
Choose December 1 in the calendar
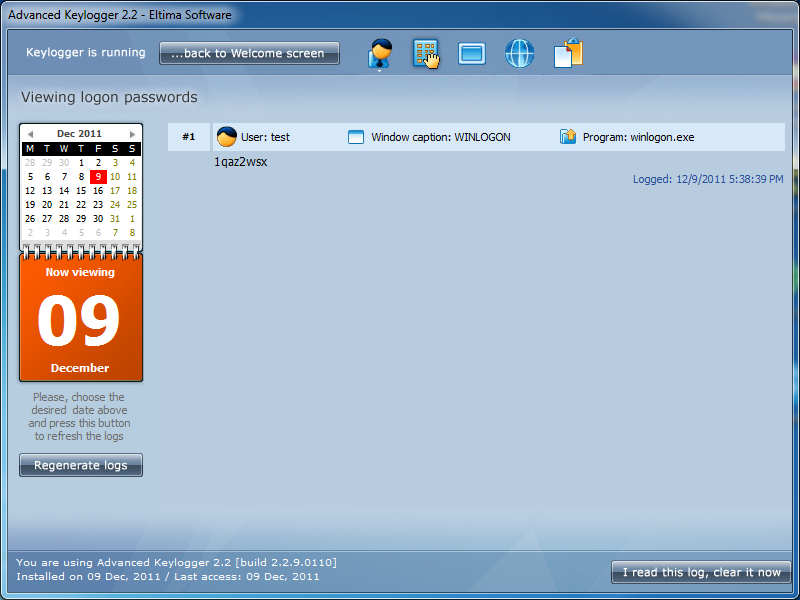coord(81,163)
